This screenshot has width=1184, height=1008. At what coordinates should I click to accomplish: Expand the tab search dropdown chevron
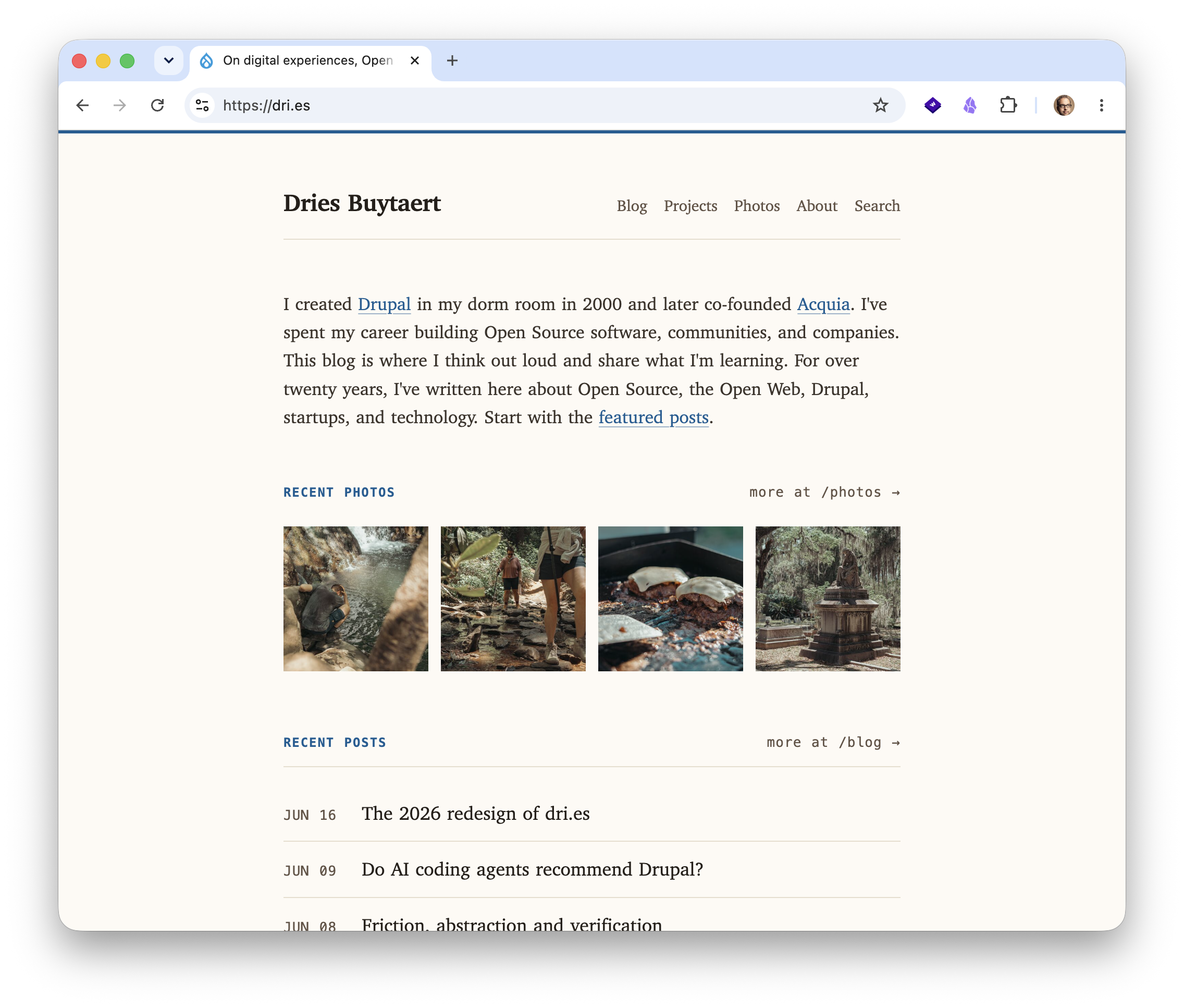point(168,60)
